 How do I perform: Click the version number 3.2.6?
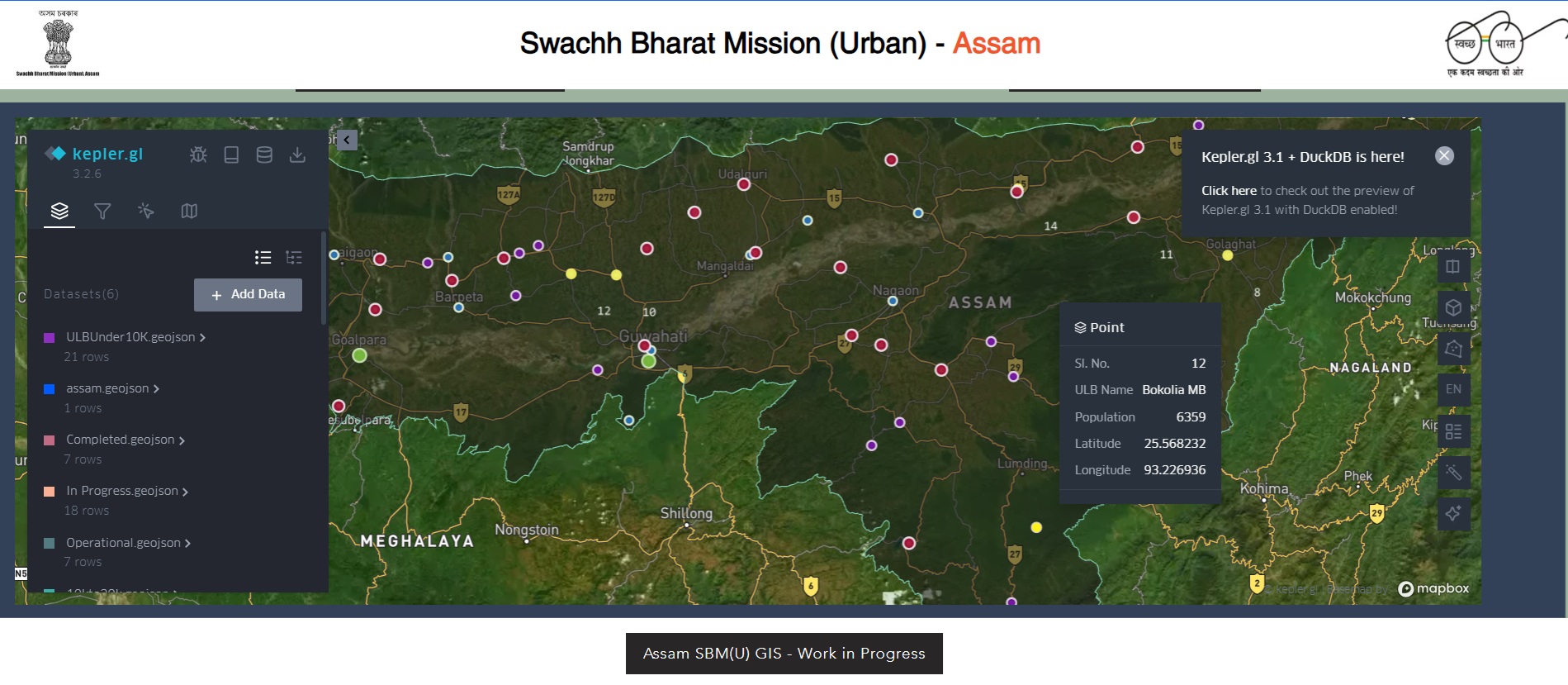87,174
